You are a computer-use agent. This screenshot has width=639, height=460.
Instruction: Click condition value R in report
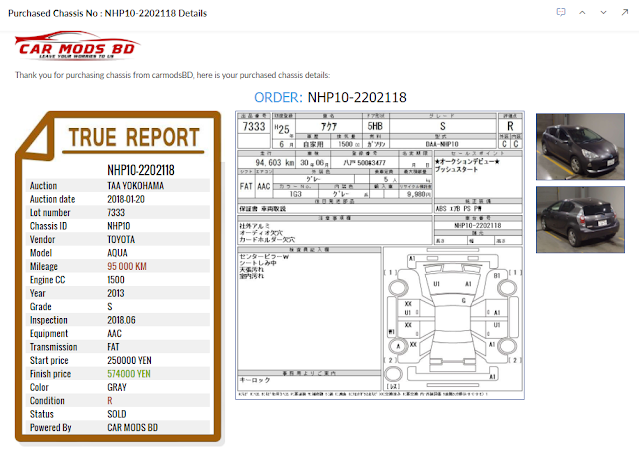110,401
